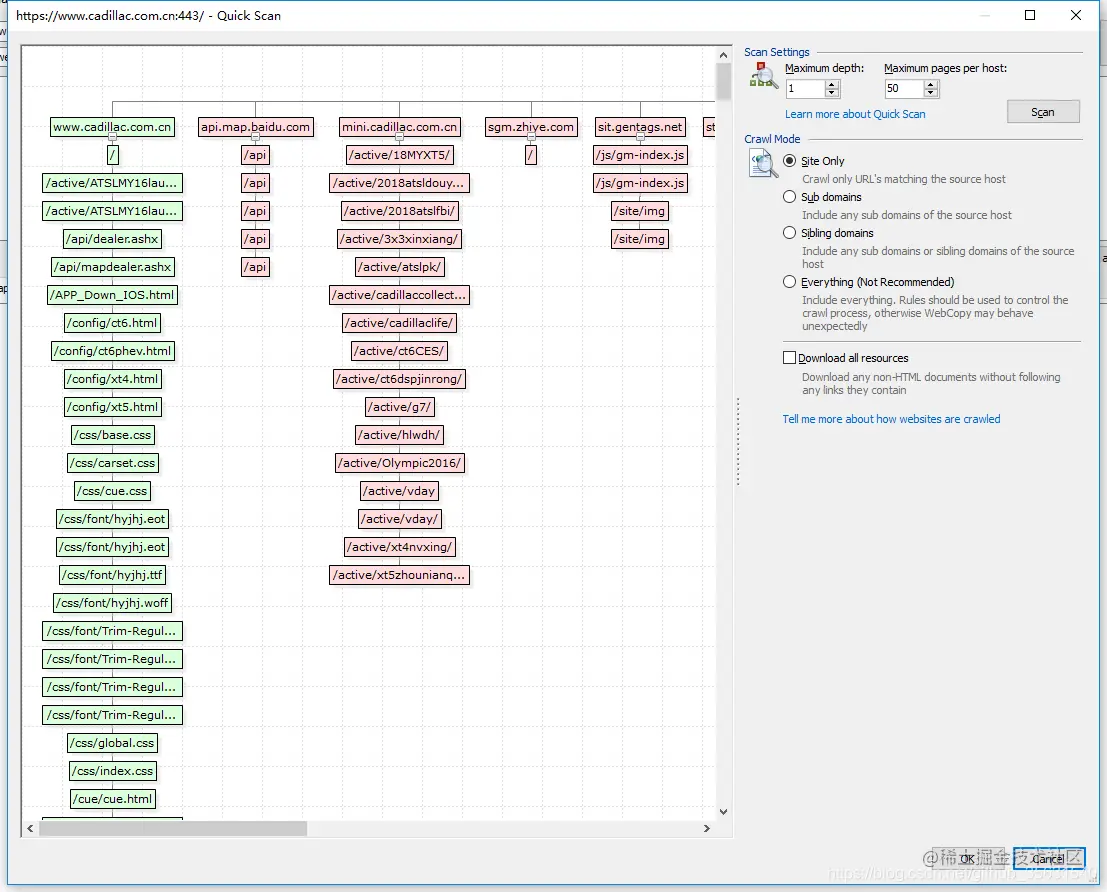Select the /active/ct6dspjinrong/ node
The width and height of the screenshot is (1107, 892).
[400, 379]
